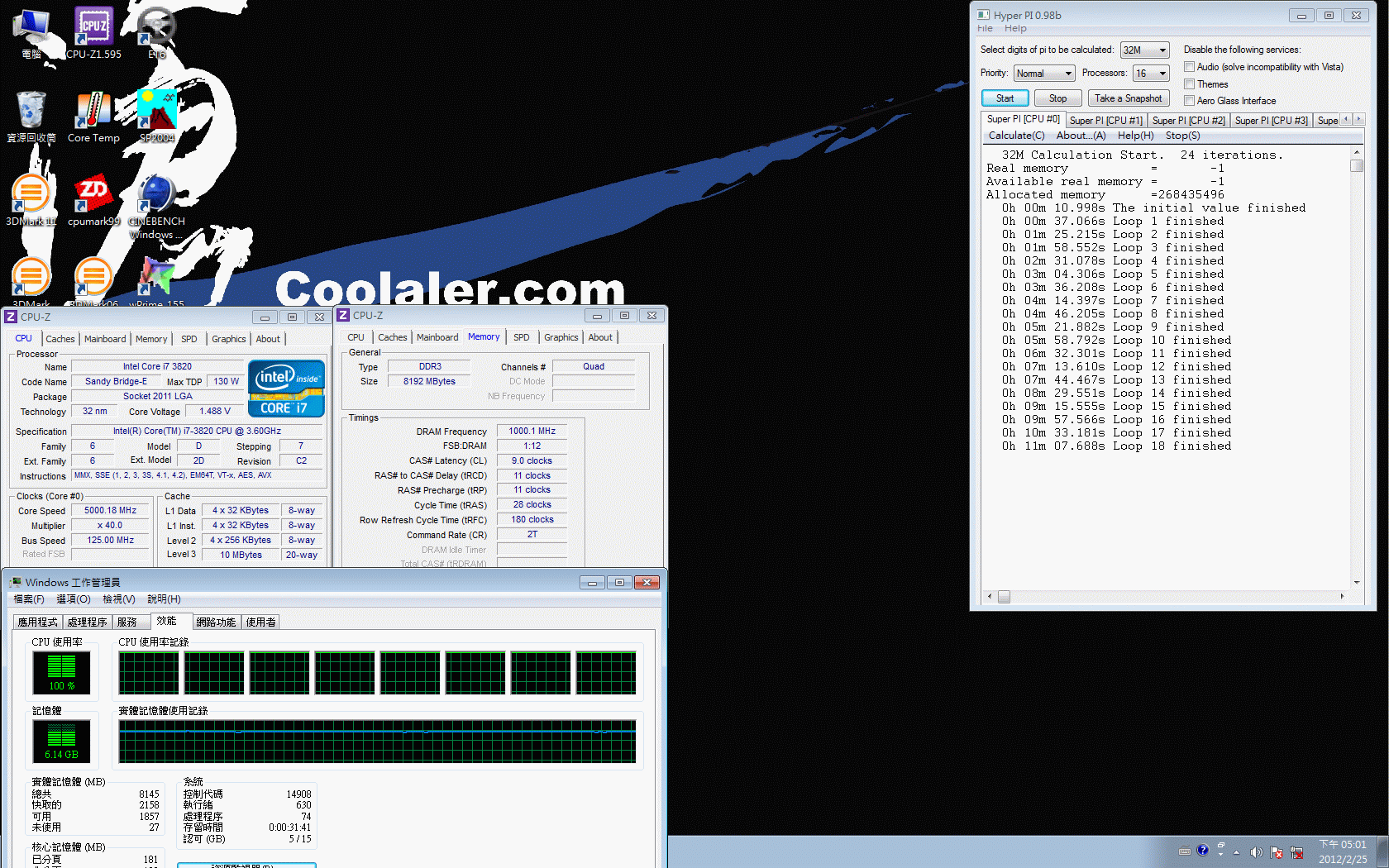
Task: Click the 'The initial value finished' output line
Action: (1153, 208)
